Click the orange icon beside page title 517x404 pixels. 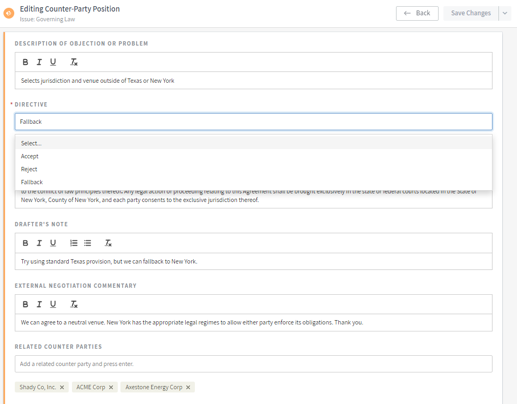pyautogui.click(x=9, y=13)
